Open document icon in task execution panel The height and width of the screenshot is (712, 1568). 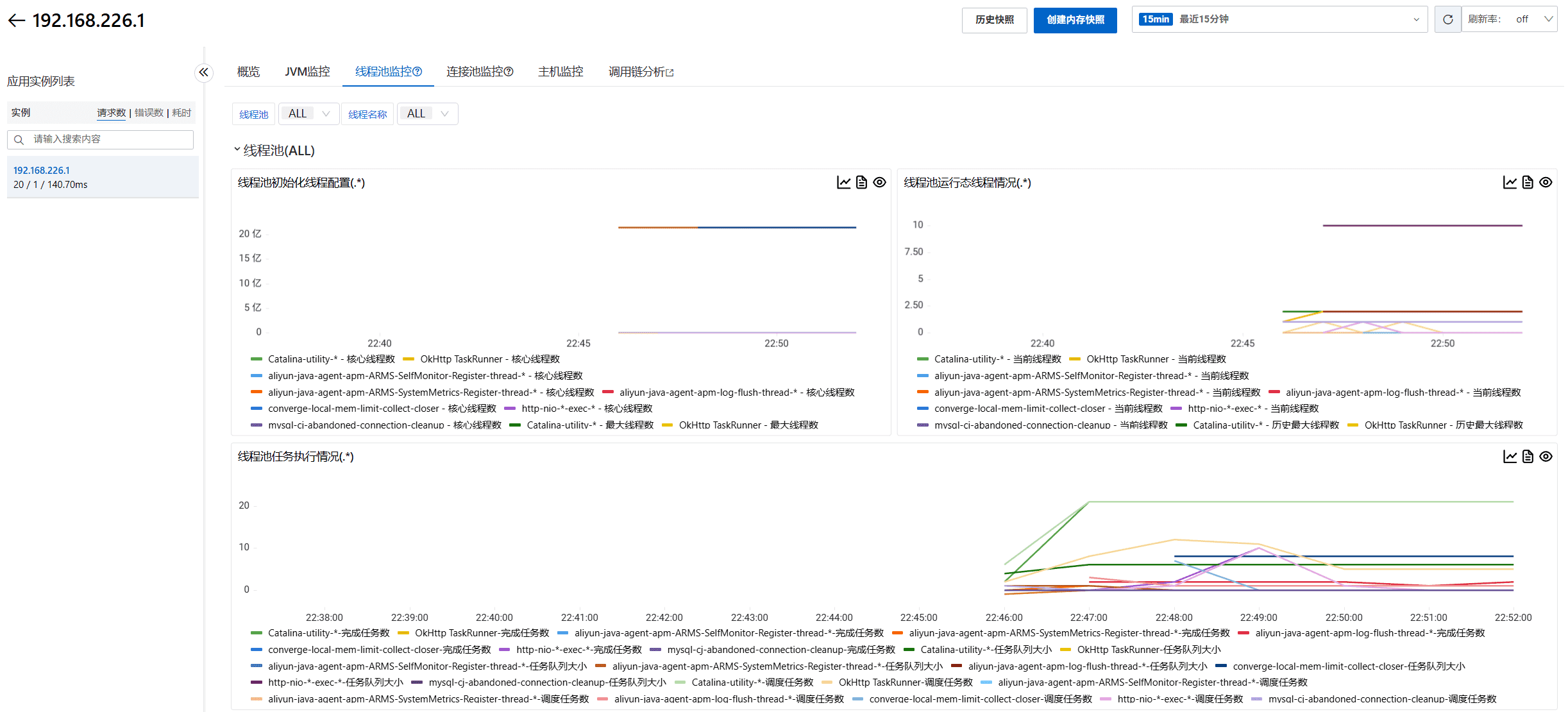point(1528,457)
